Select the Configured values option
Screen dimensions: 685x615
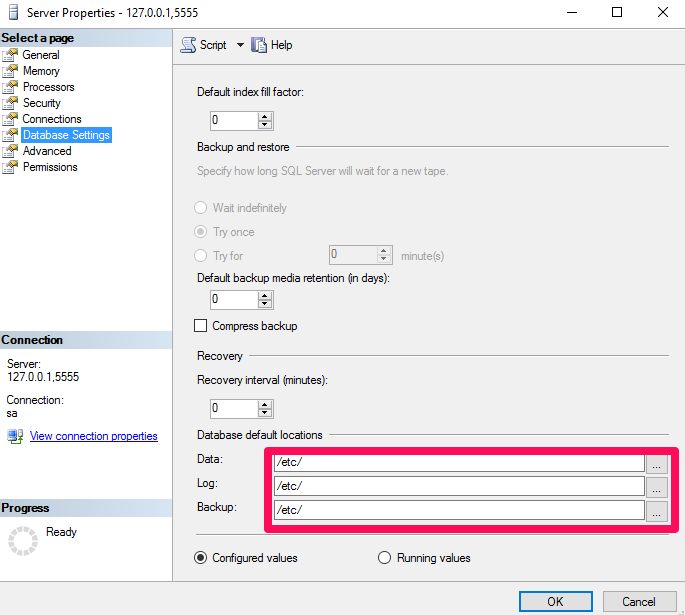[201, 558]
